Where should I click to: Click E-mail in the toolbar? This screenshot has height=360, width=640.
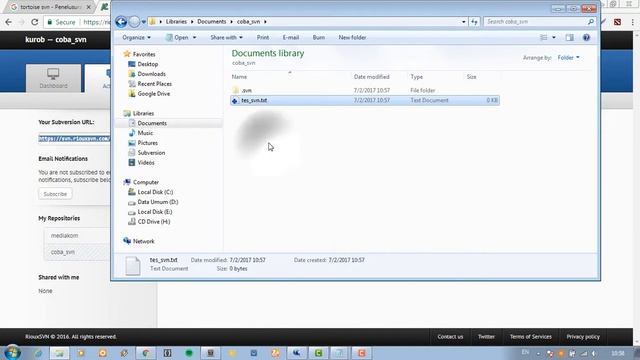point(291,38)
